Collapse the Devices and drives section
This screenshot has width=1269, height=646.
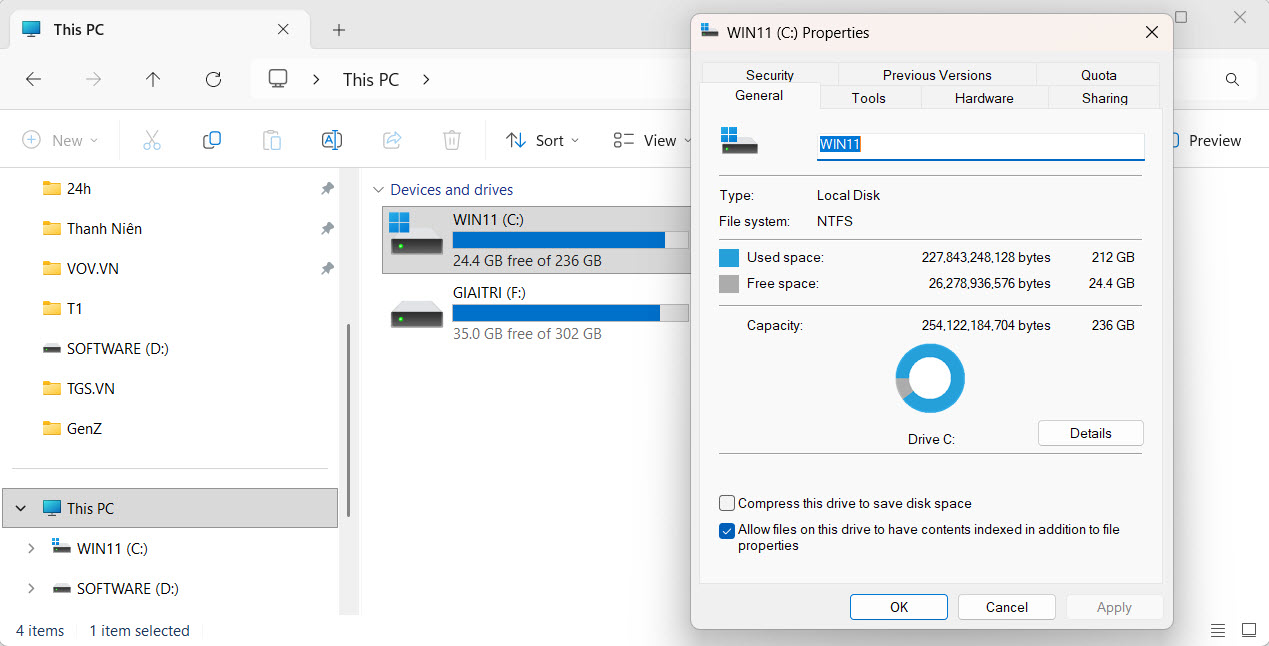tap(378, 189)
